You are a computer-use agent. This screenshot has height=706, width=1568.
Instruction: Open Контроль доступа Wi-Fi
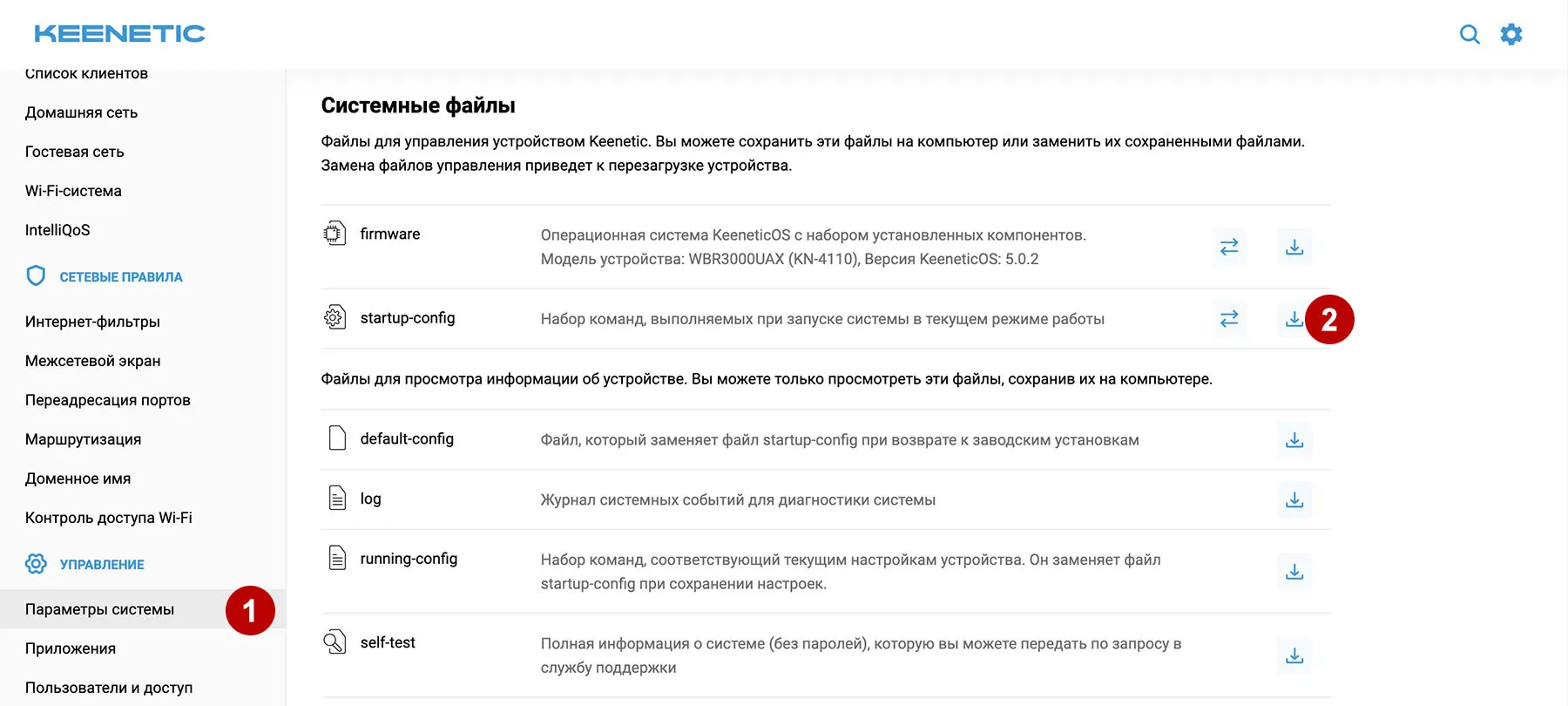tap(108, 517)
